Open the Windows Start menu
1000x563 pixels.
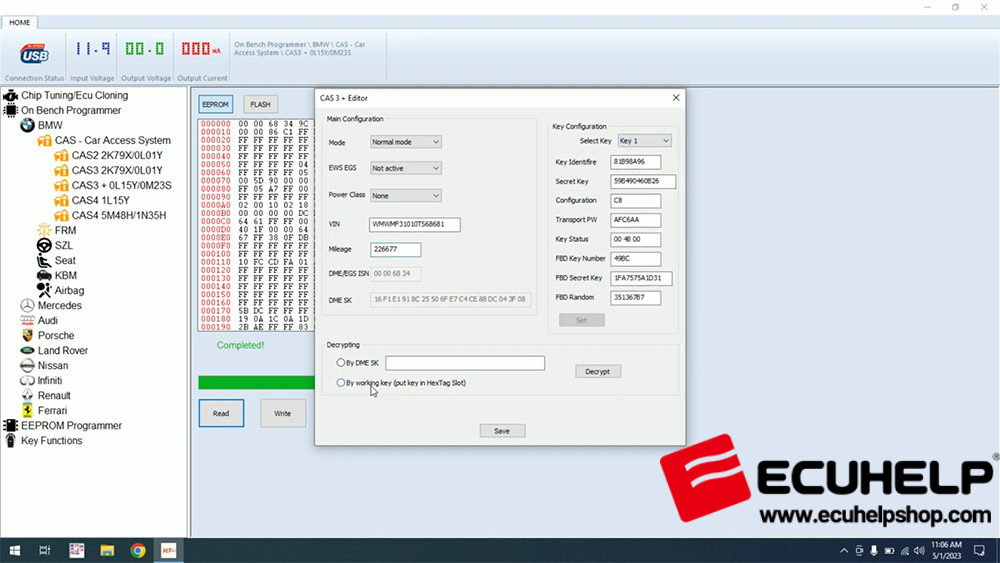click(x=15, y=550)
